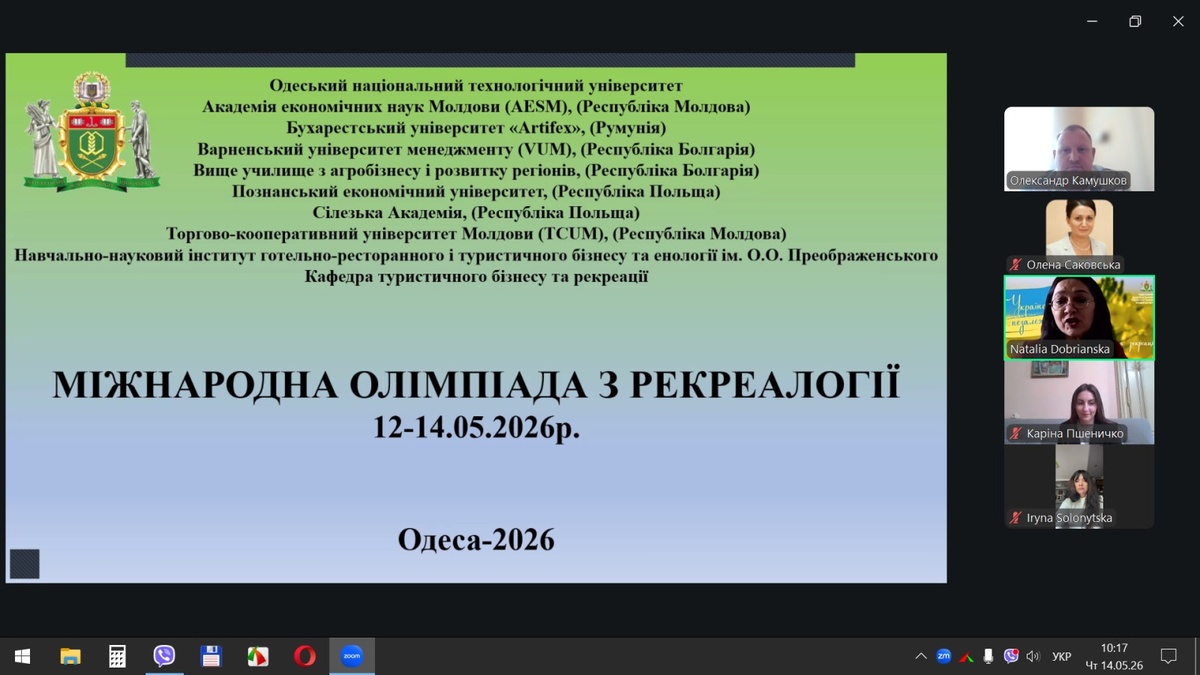This screenshot has width=1200, height=675.
Task: Open the clock and calendar flyout
Action: 1114,656
